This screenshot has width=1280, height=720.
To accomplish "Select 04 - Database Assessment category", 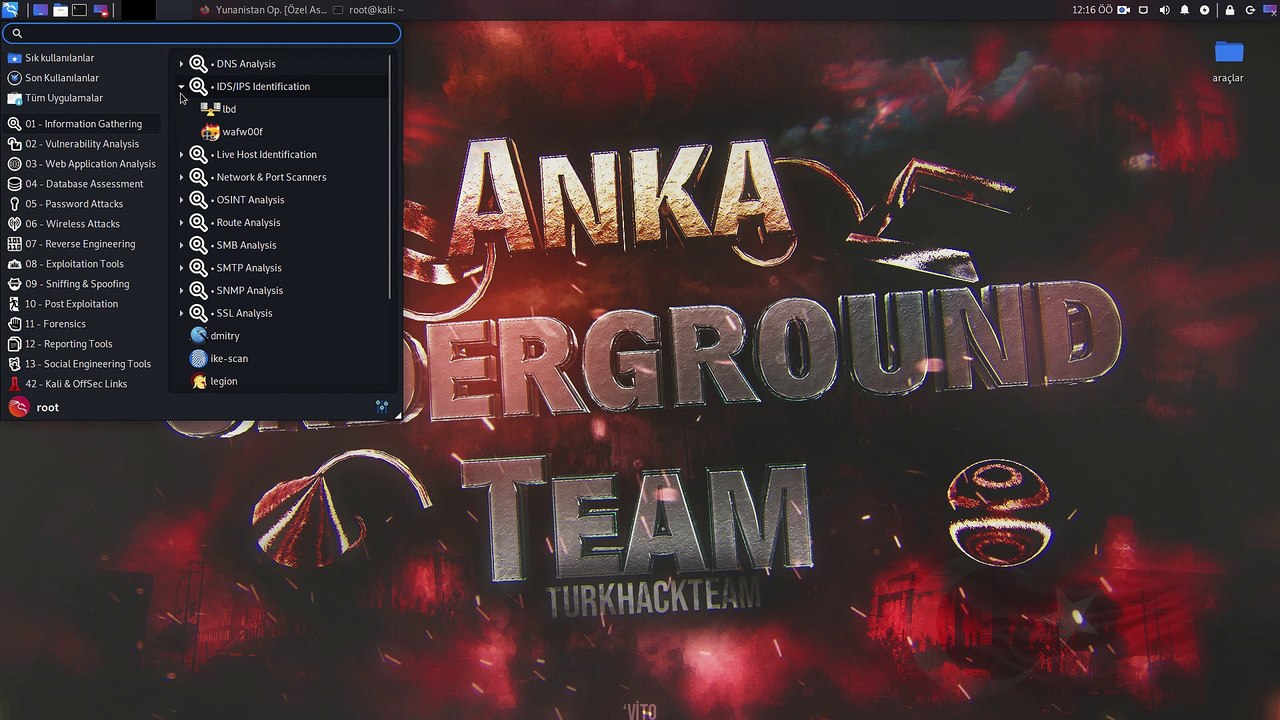I will coord(82,184).
